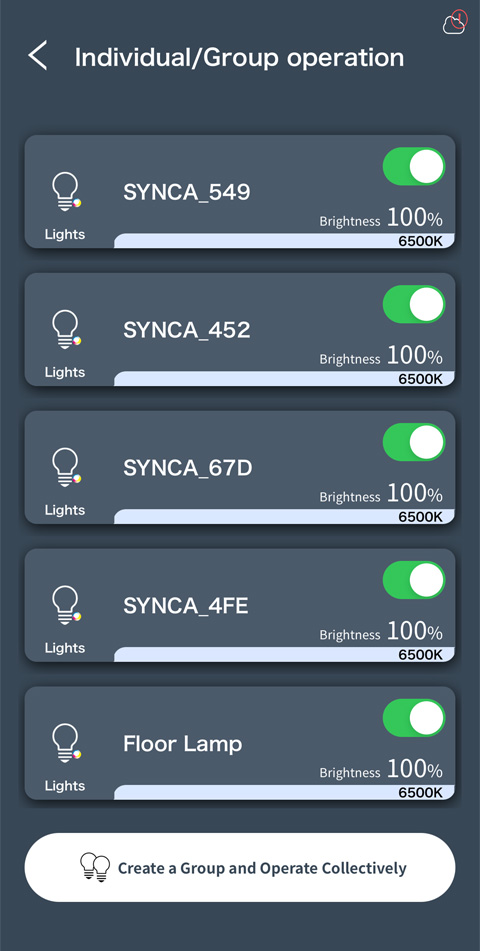Tap the SYNCA_4FE light bulb icon
The image size is (480, 951).
point(66,605)
